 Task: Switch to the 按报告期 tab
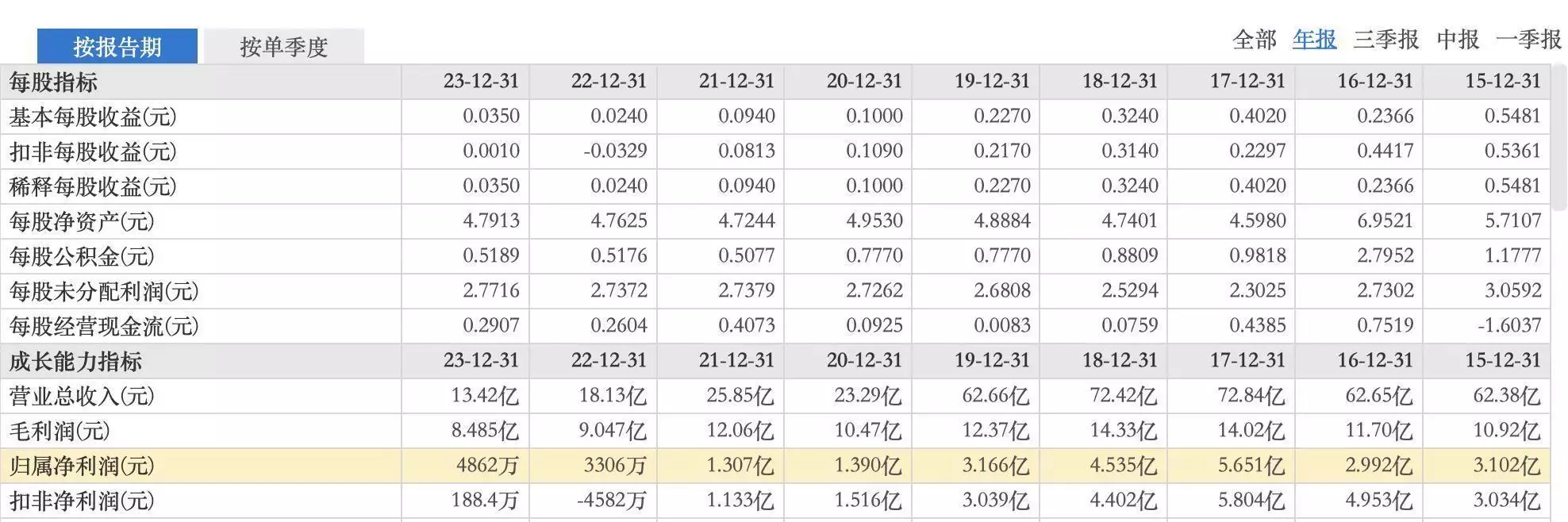point(117,46)
